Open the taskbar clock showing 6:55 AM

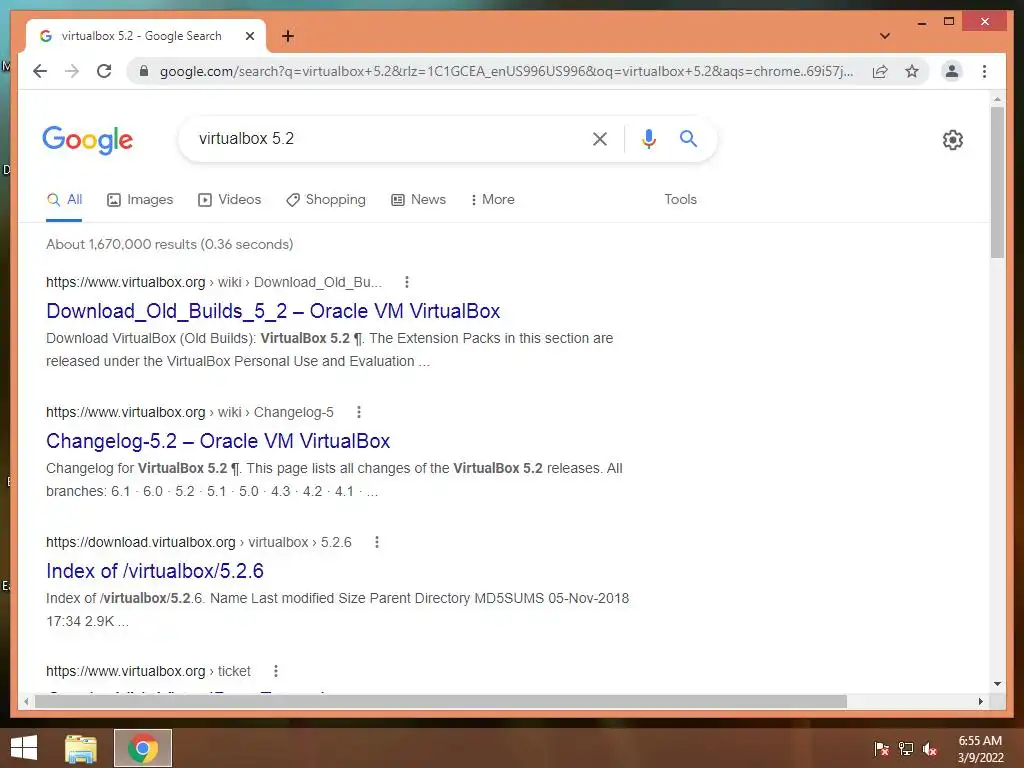coord(980,748)
